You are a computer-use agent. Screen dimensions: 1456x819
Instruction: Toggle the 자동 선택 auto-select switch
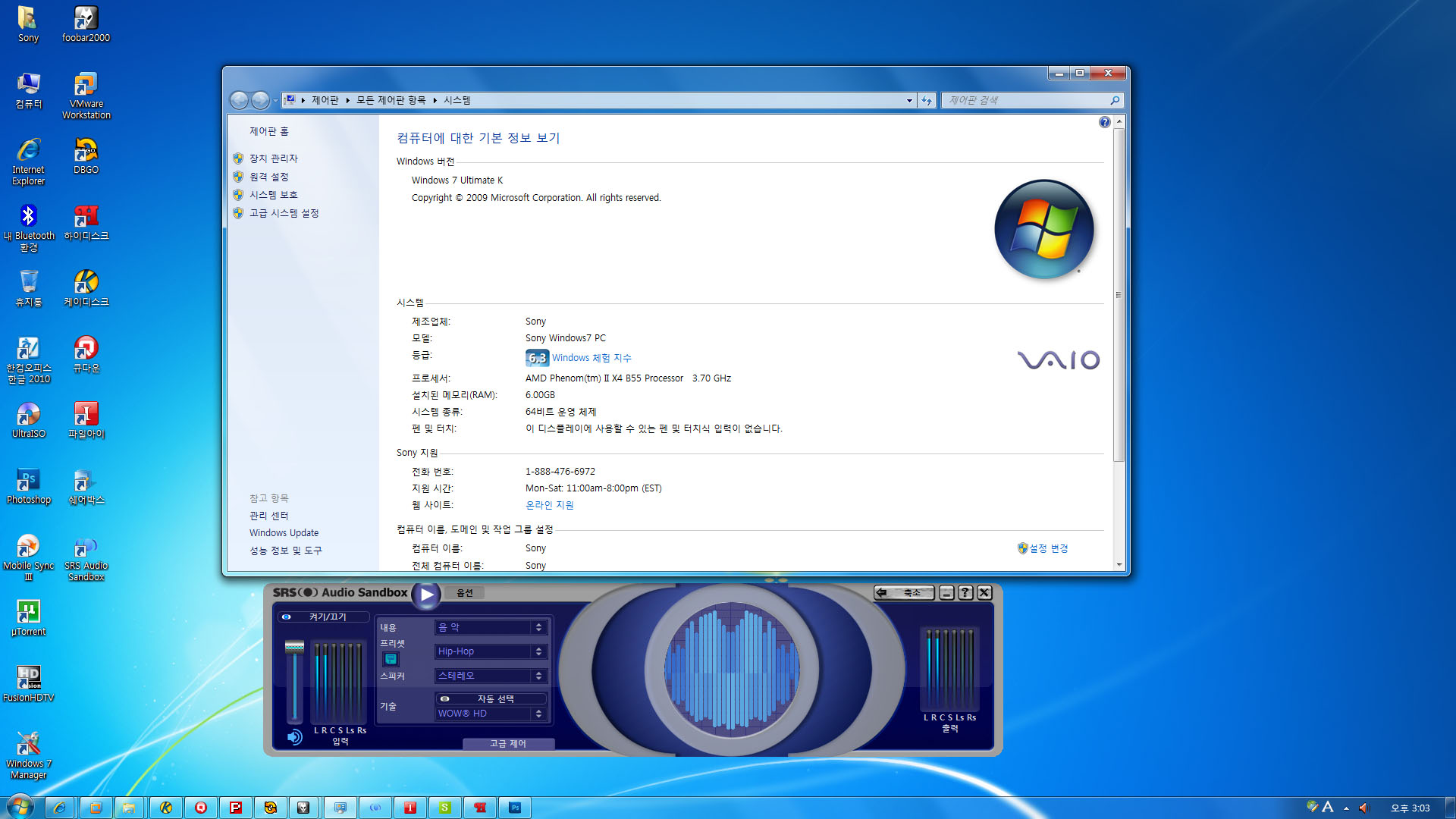pos(491,698)
